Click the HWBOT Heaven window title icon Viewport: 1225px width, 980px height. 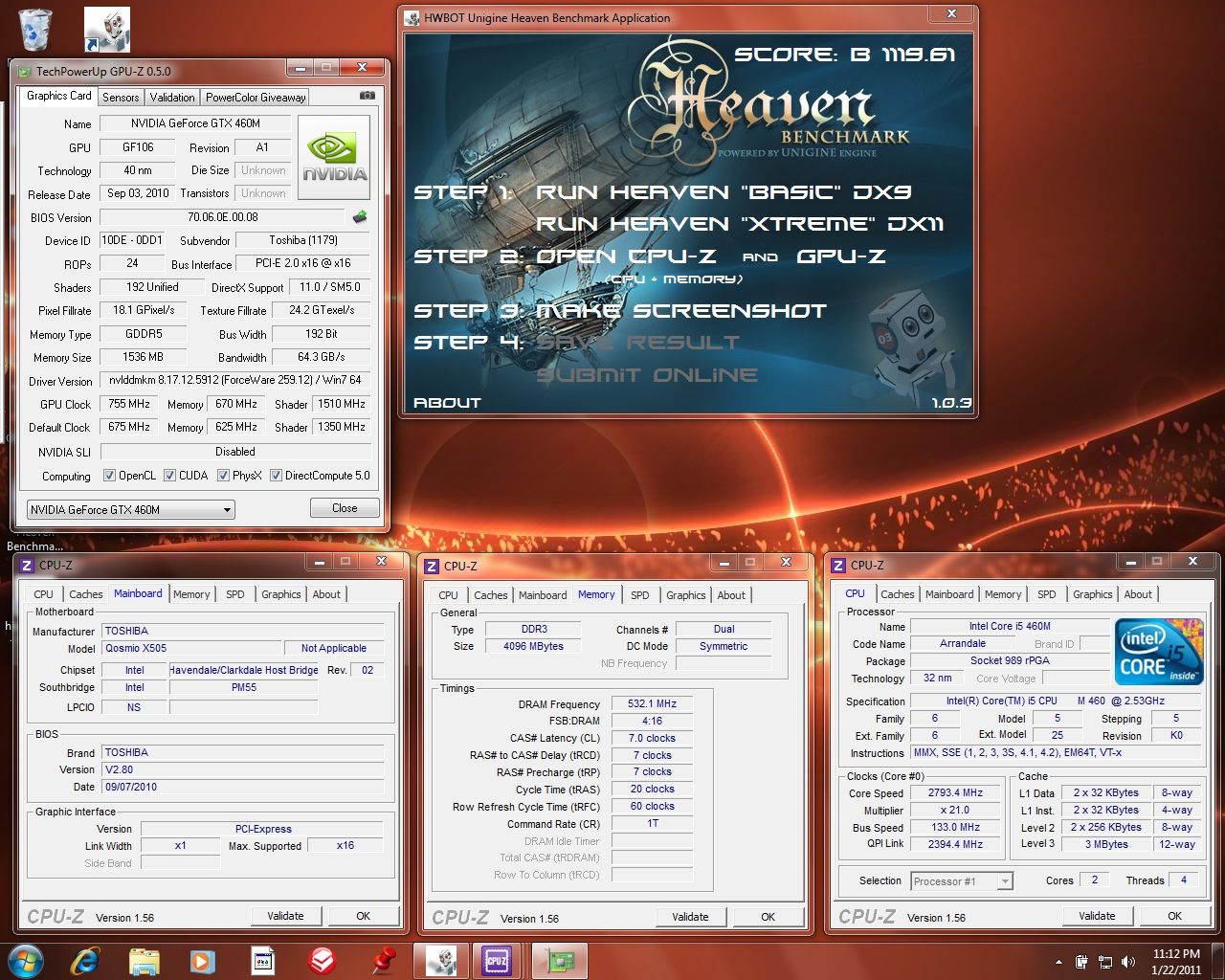click(412, 17)
